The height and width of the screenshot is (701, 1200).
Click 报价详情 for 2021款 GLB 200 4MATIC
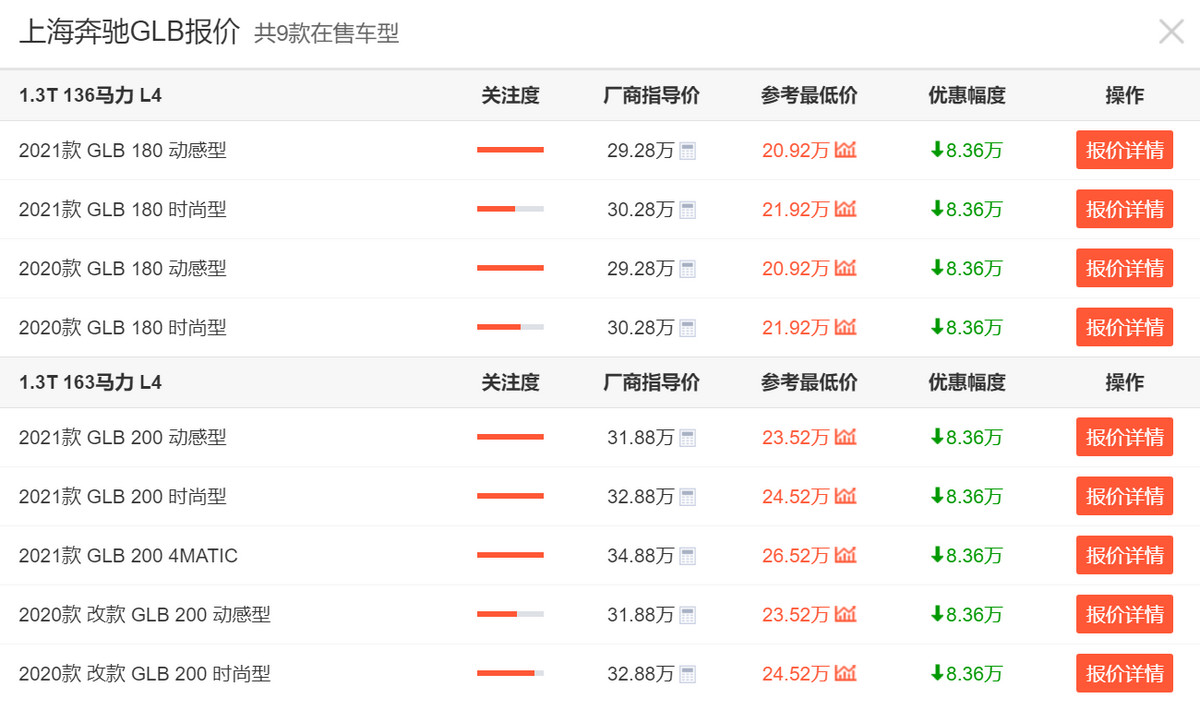(1125, 556)
